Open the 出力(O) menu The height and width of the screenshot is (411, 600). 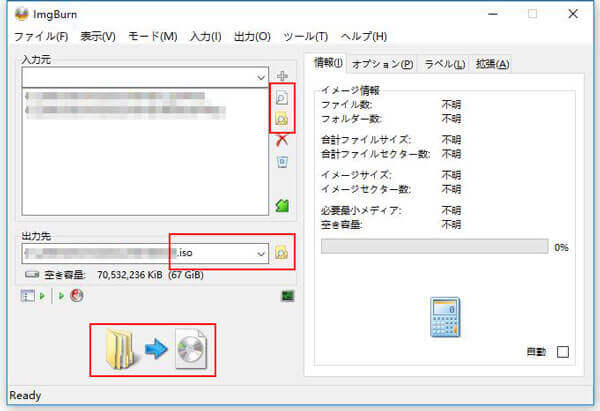point(252,37)
